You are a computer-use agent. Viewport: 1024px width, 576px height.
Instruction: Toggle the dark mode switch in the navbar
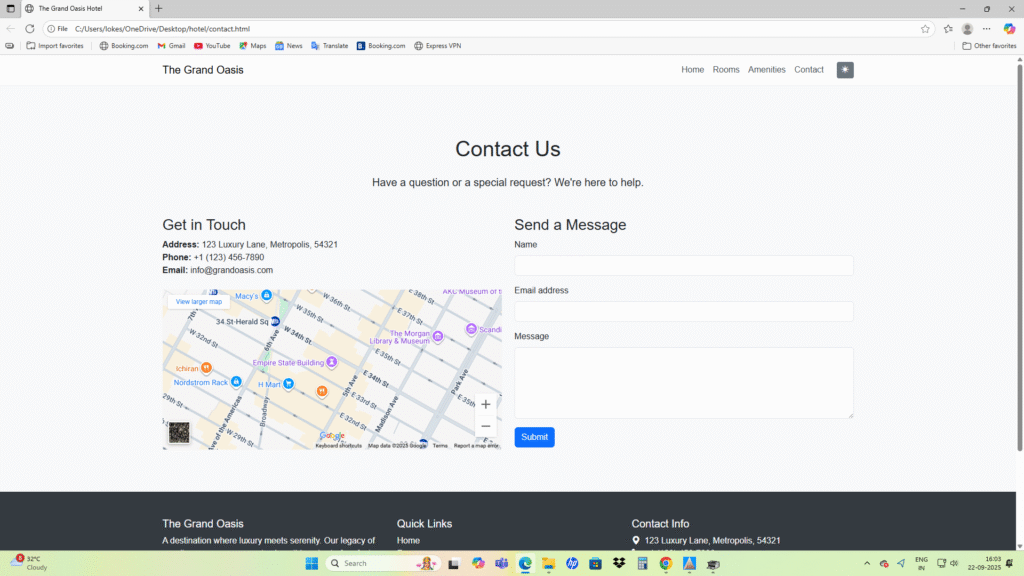point(845,69)
